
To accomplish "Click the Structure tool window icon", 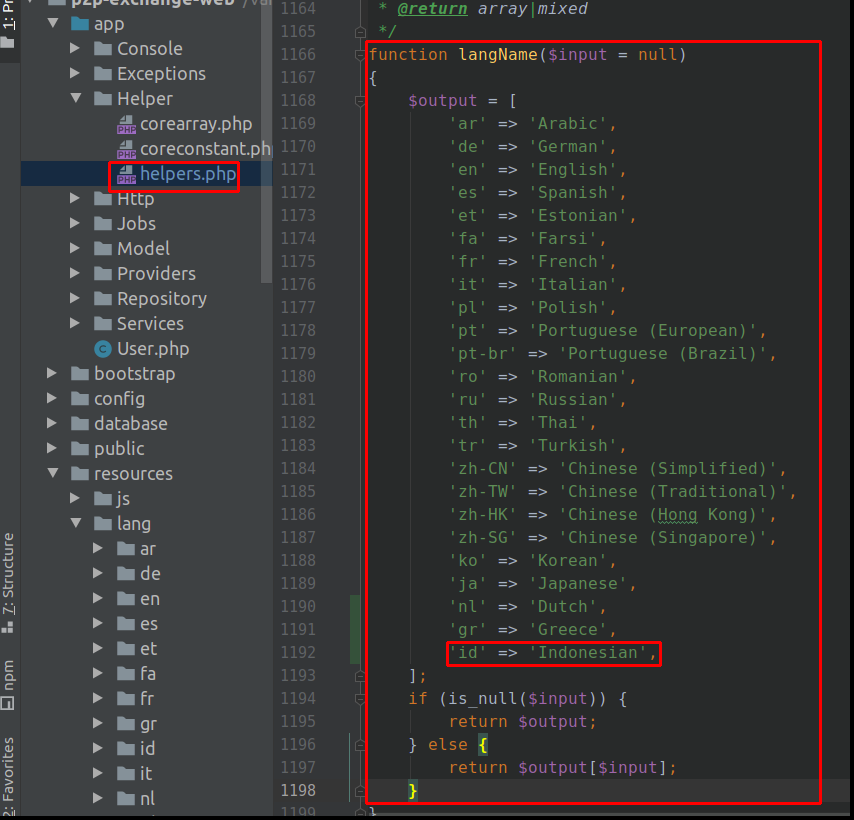I will (9, 627).
